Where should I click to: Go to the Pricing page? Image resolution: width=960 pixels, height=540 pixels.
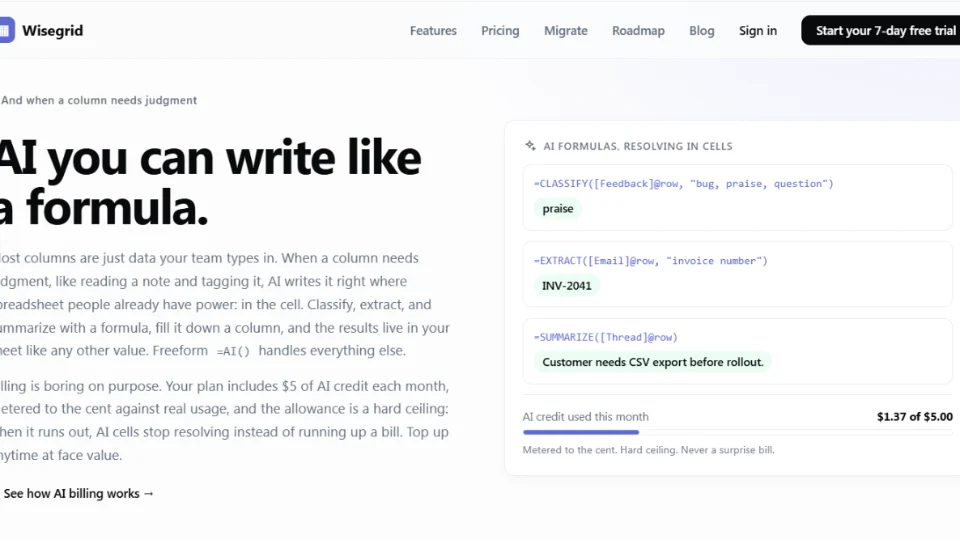pyautogui.click(x=500, y=31)
